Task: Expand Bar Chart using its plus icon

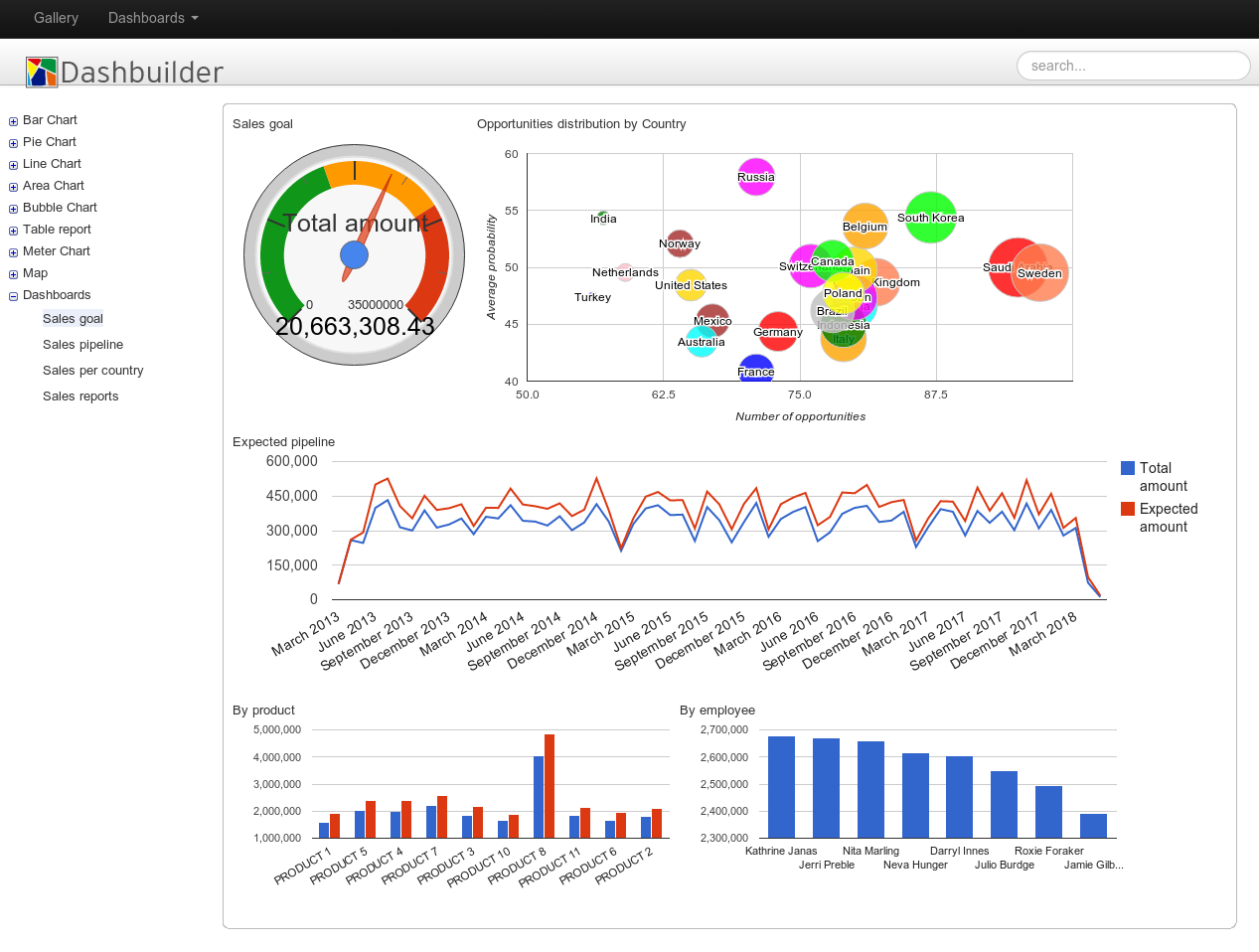Action: (x=12, y=120)
